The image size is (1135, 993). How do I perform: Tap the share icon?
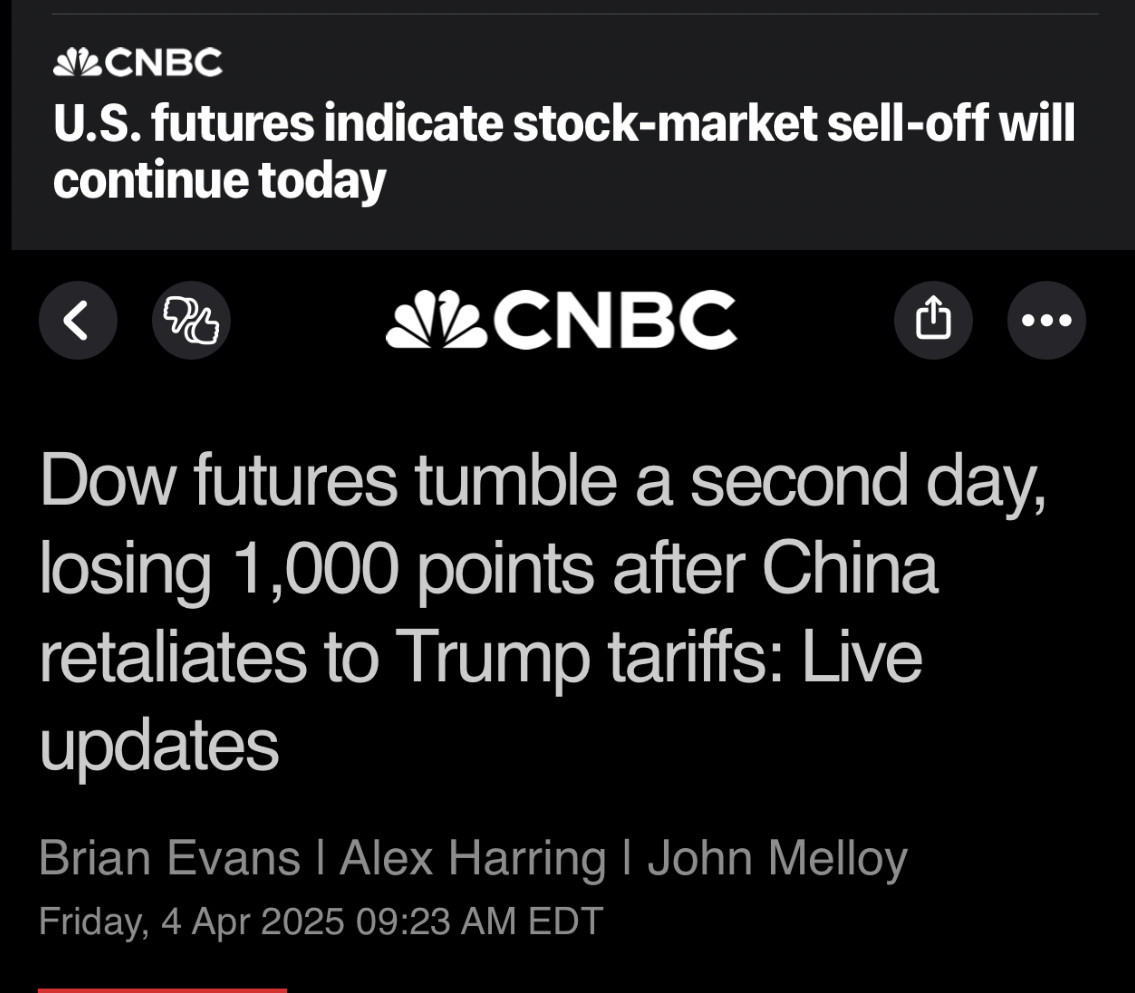point(933,320)
